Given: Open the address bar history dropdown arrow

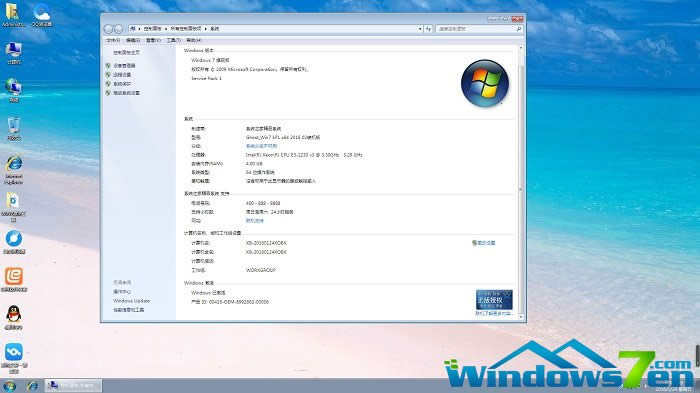Looking at the screenshot, I should pos(420,29).
